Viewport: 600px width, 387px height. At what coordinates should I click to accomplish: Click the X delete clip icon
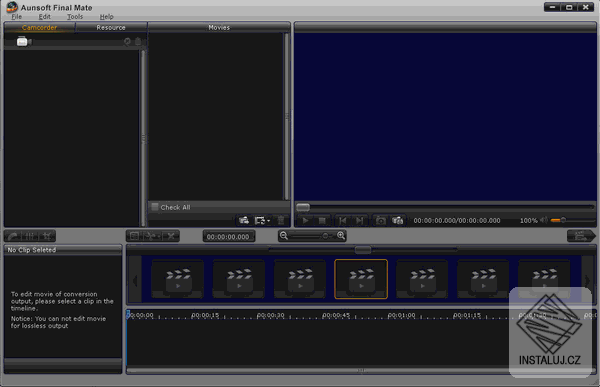tap(171, 236)
